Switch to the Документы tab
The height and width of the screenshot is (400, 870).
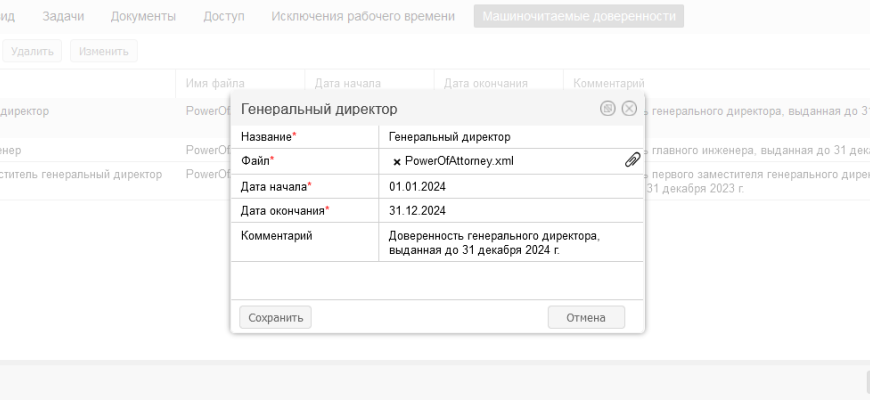pos(143,16)
